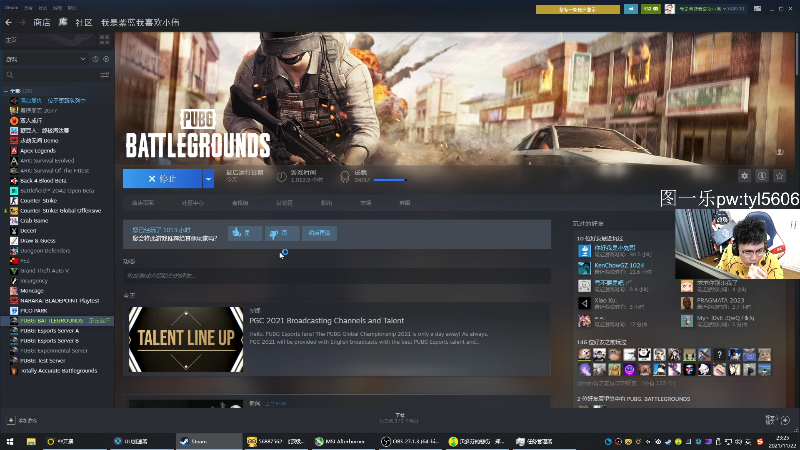
Task: Open achievements trophy icon
Action: click(345, 177)
